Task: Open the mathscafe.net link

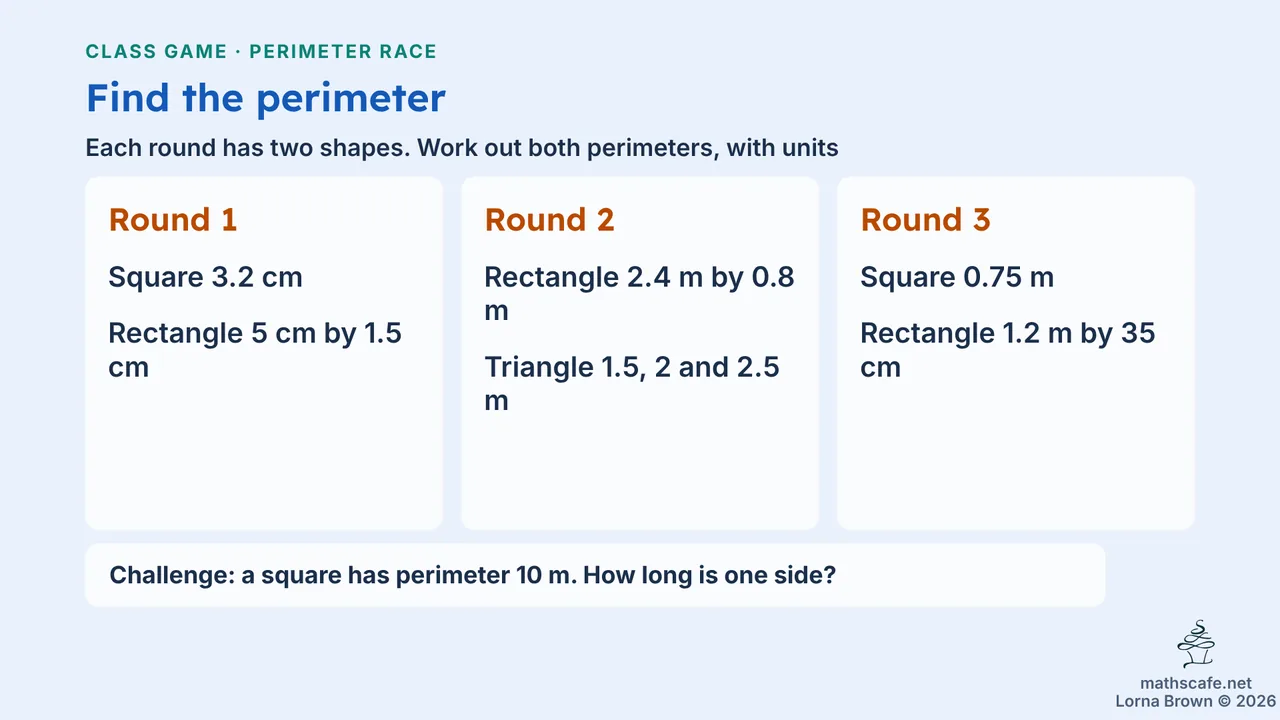Action: point(1196,683)
